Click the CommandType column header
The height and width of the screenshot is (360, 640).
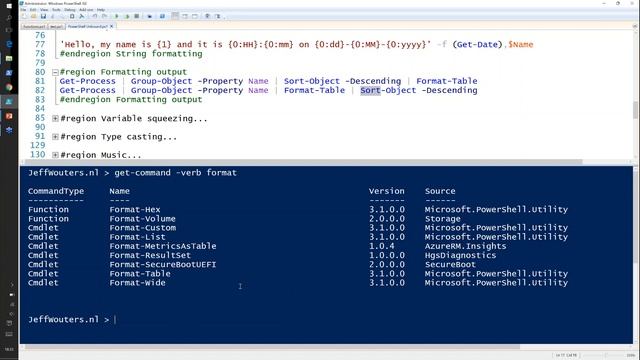pyautogui.click(x=56, y=191)
